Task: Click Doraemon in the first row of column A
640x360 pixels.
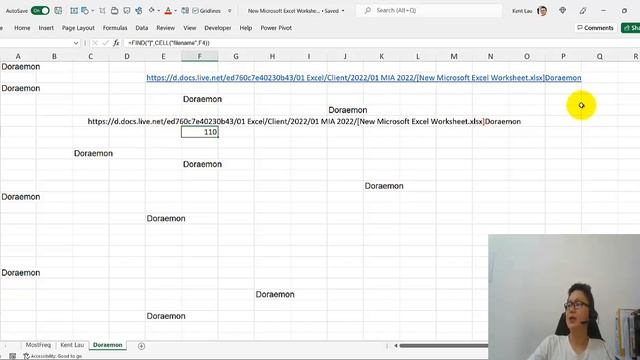Action: (x=20, y=67)
